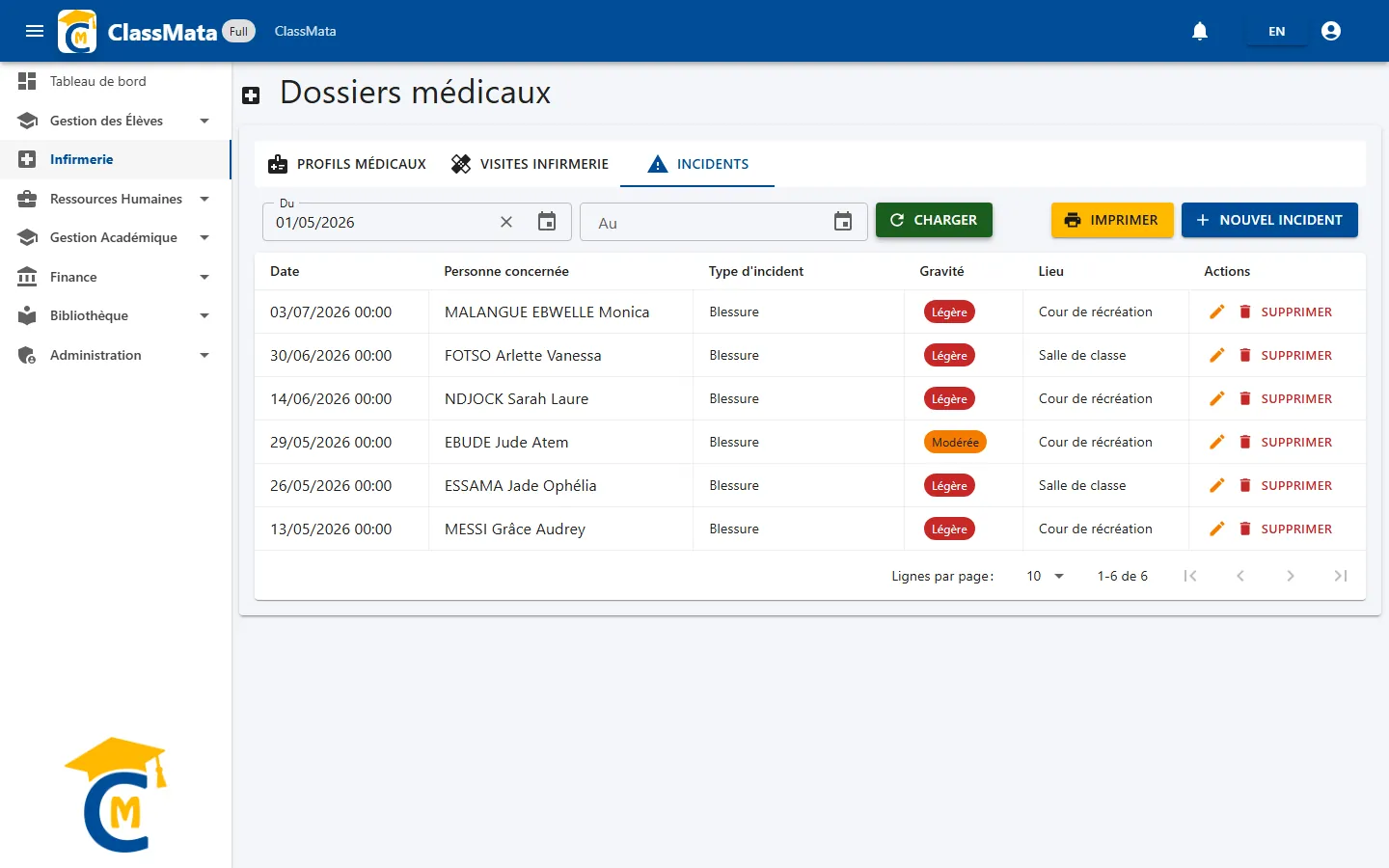The height and width of the screenshot is (868, 1389).
Task: Go to first page of incidents
Action: (x=1190, y=576)
